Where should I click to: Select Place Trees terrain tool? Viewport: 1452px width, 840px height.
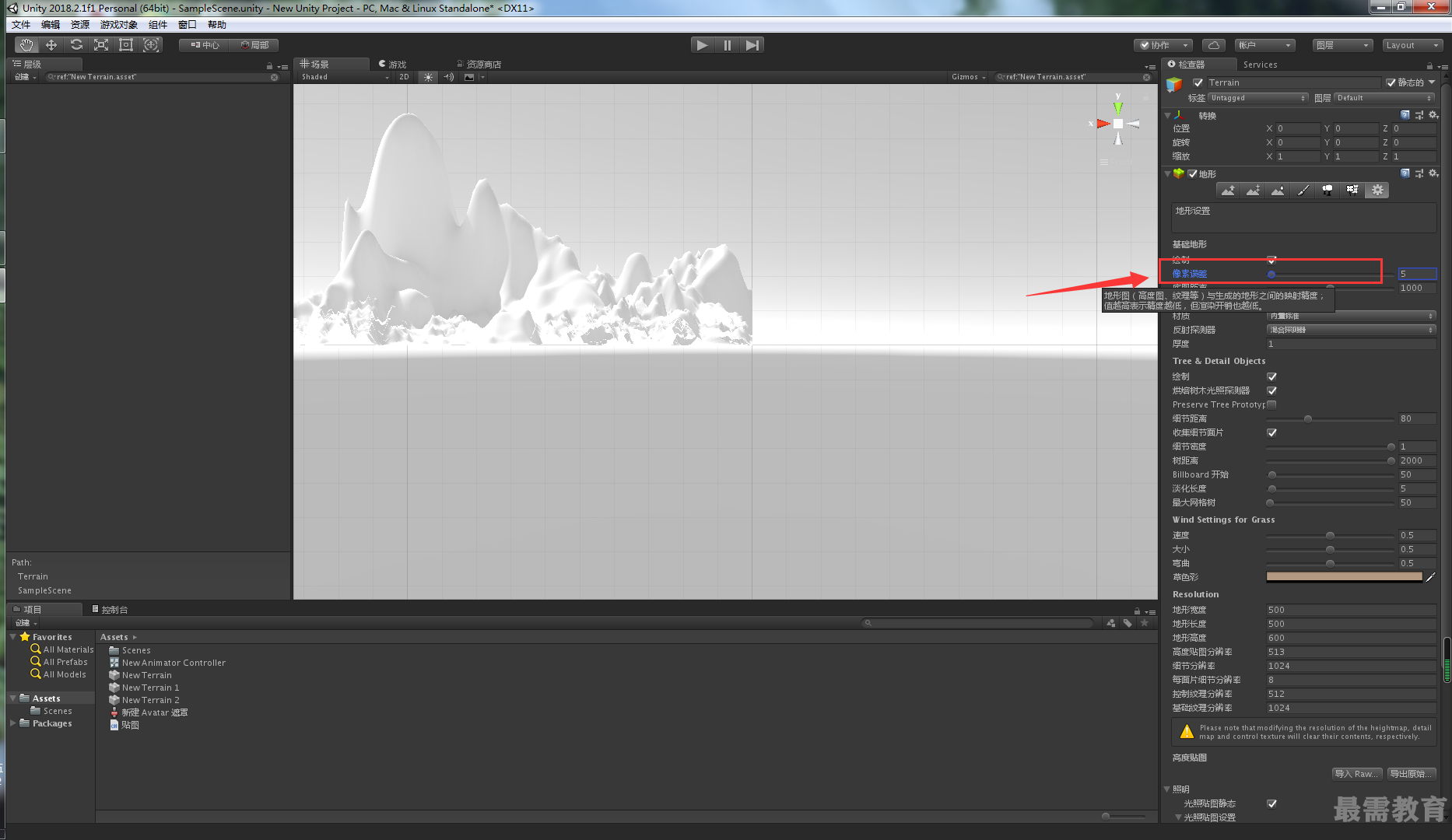coord(1327,191)
